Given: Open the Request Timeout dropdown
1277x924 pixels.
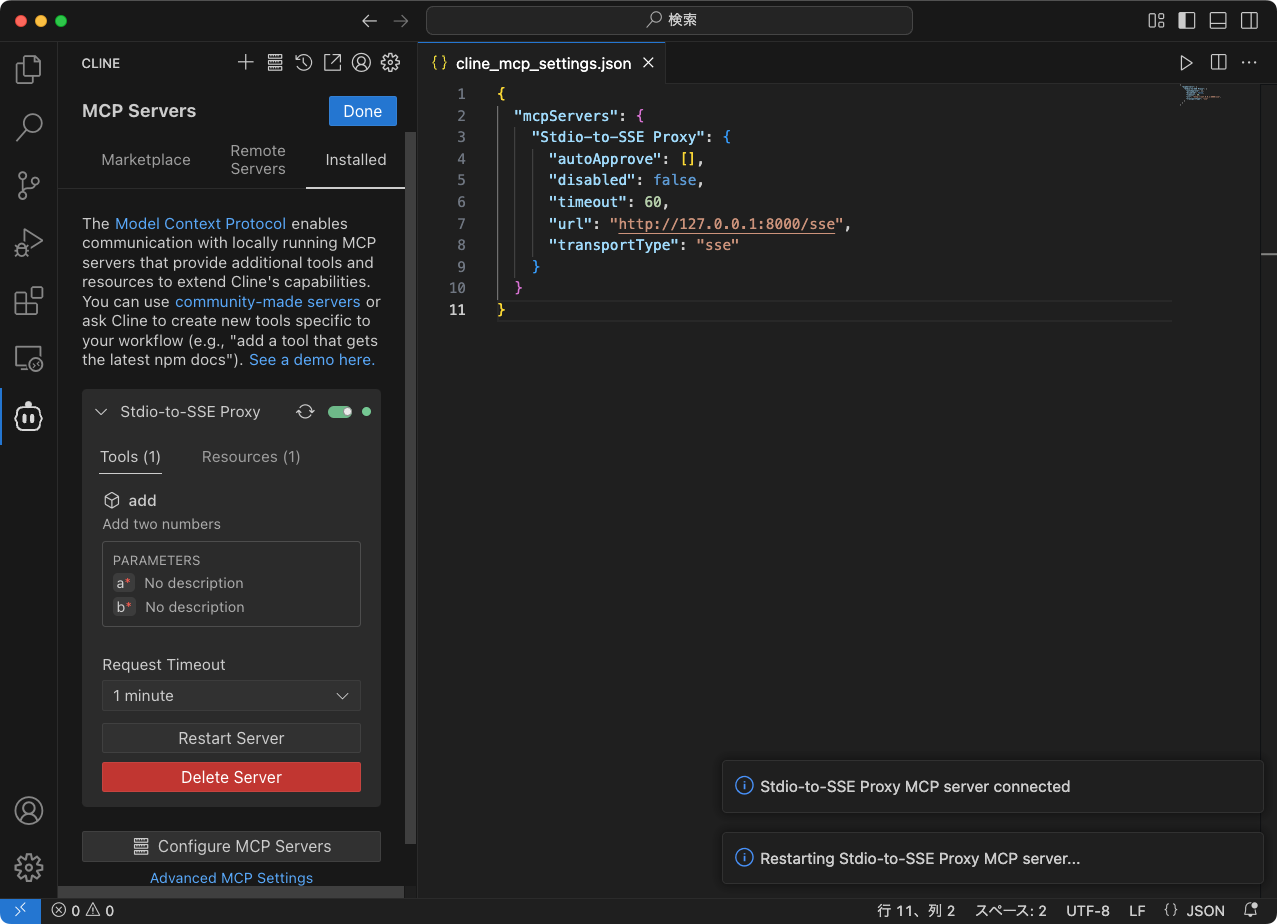Looking at the screenshot, I should pos(231,695).
